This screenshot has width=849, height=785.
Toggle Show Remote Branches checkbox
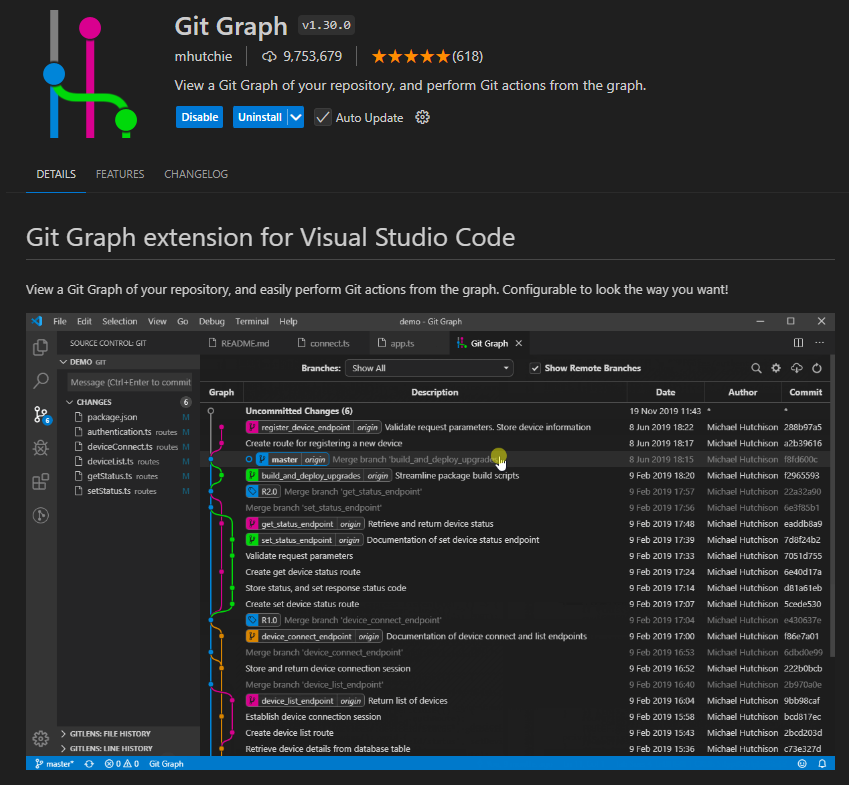[x=535, y=368]
